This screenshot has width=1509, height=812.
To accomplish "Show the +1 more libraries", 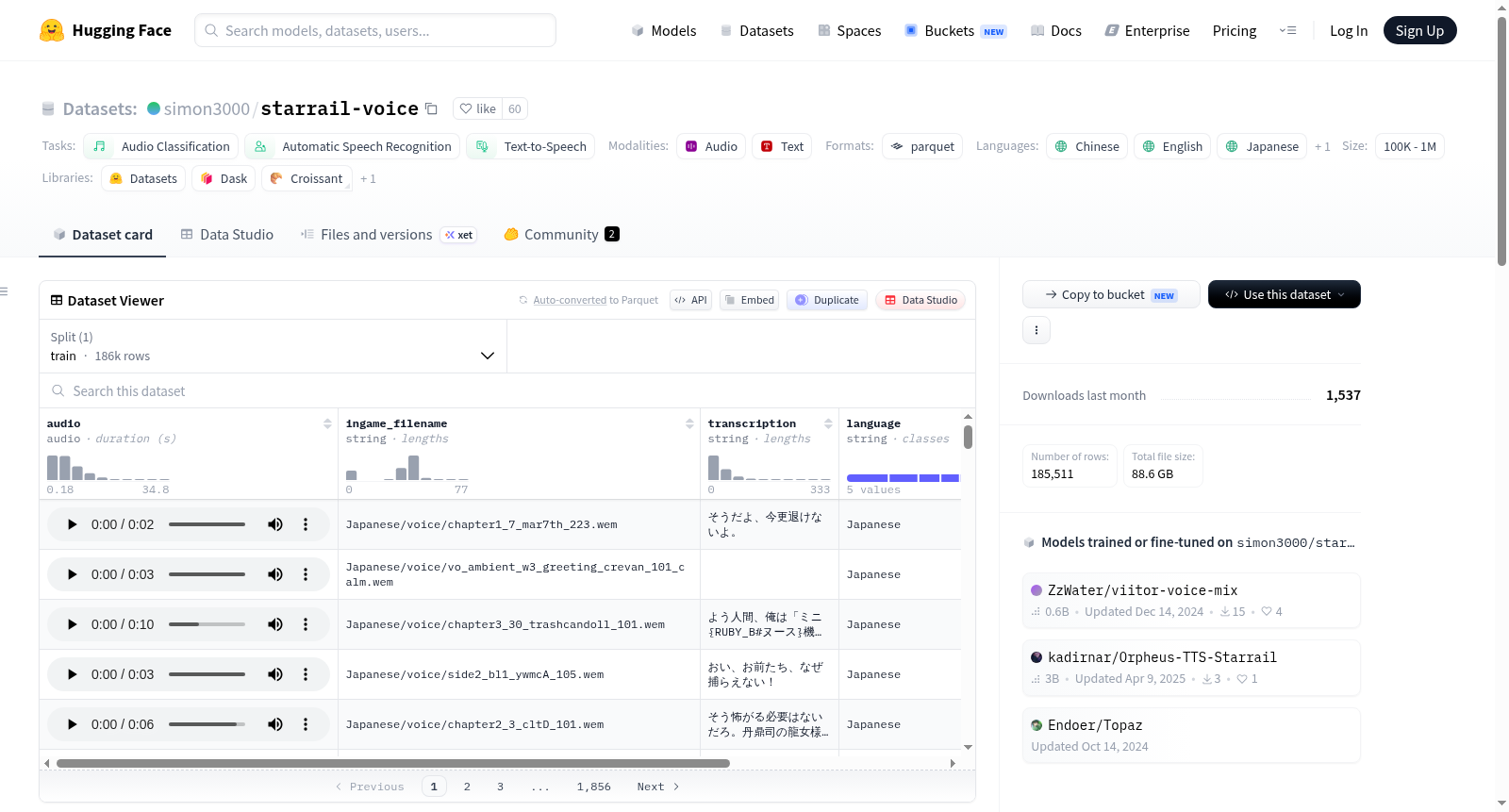I will pos(368,178).
